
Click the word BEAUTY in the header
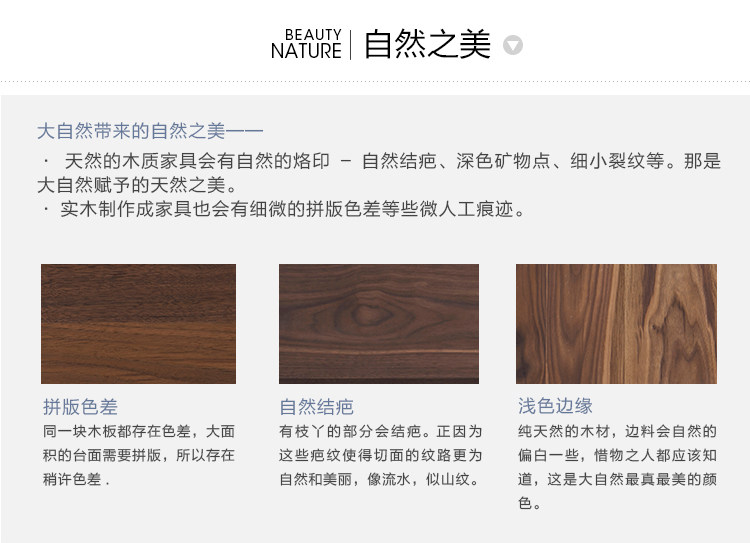coord(313,35)
